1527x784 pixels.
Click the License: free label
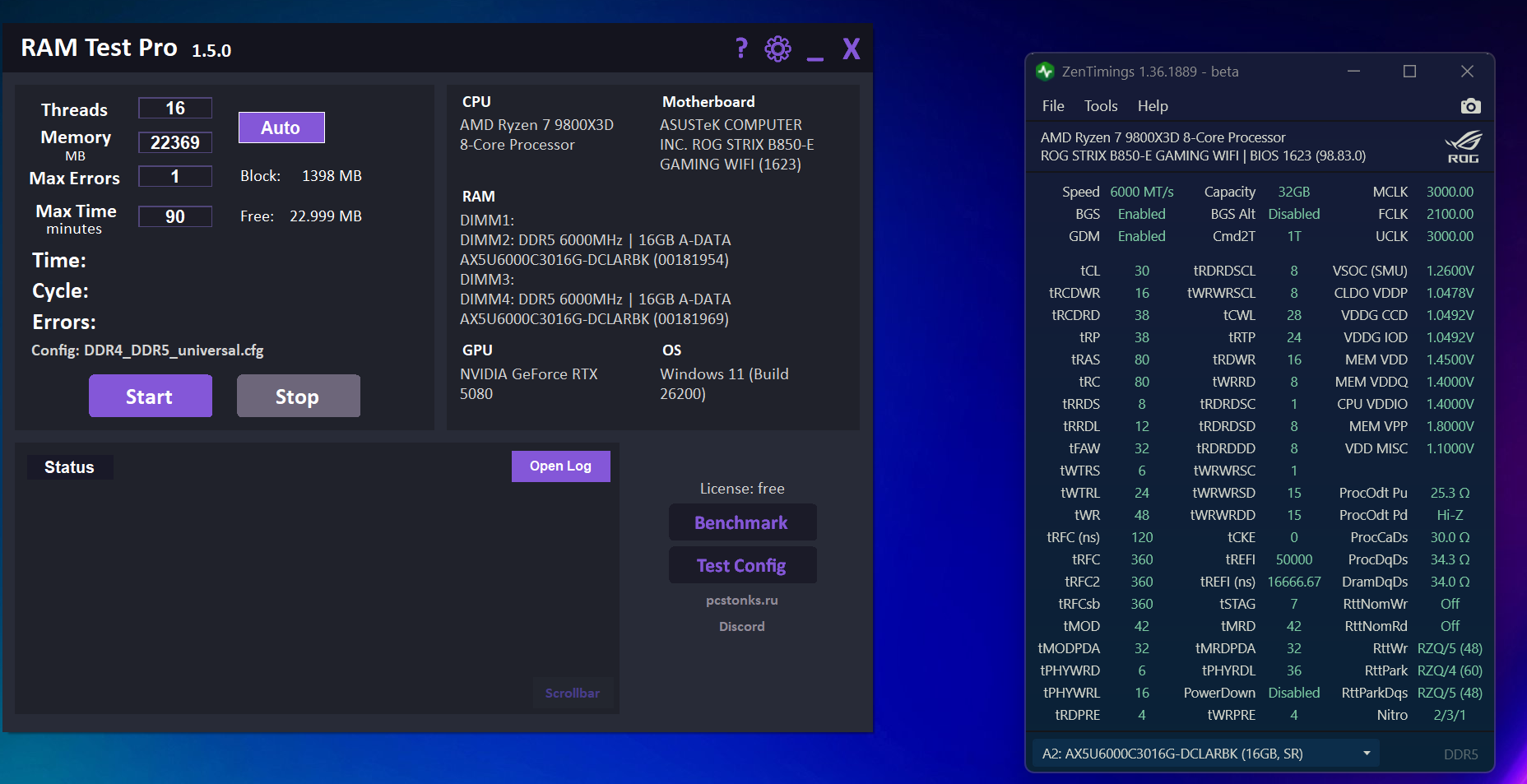coord(742,489)
